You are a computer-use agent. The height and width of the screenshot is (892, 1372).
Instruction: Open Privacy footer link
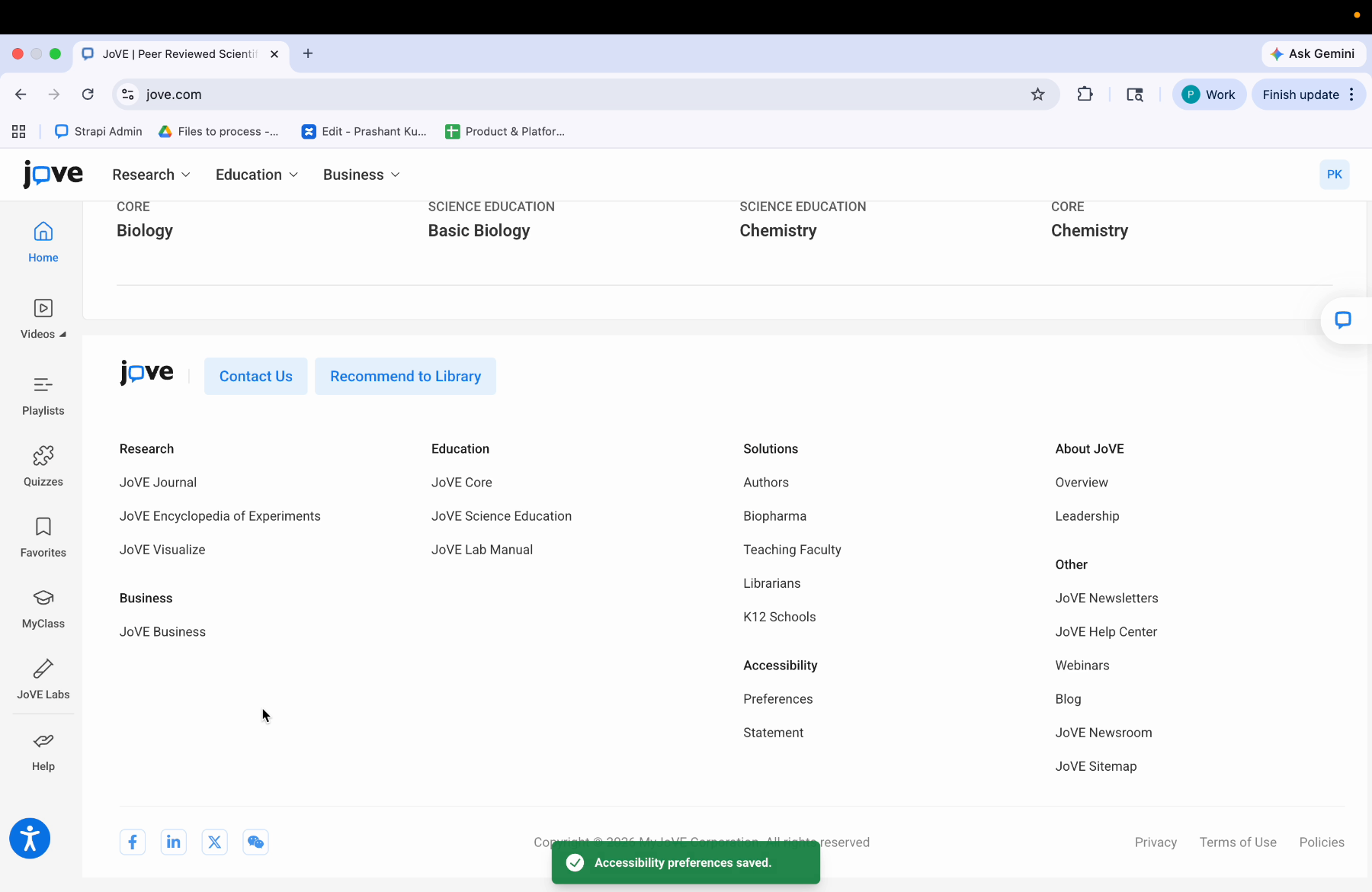1156,842
